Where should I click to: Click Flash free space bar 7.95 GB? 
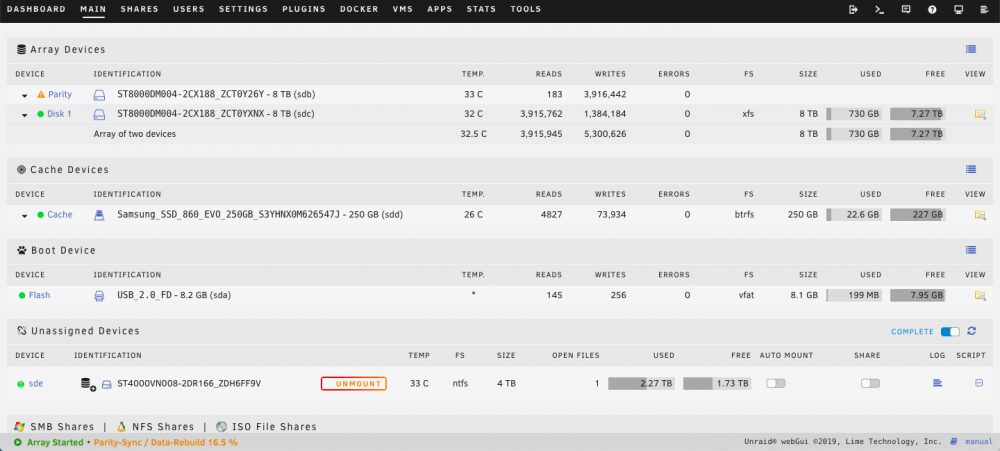(x=918, y=295)
